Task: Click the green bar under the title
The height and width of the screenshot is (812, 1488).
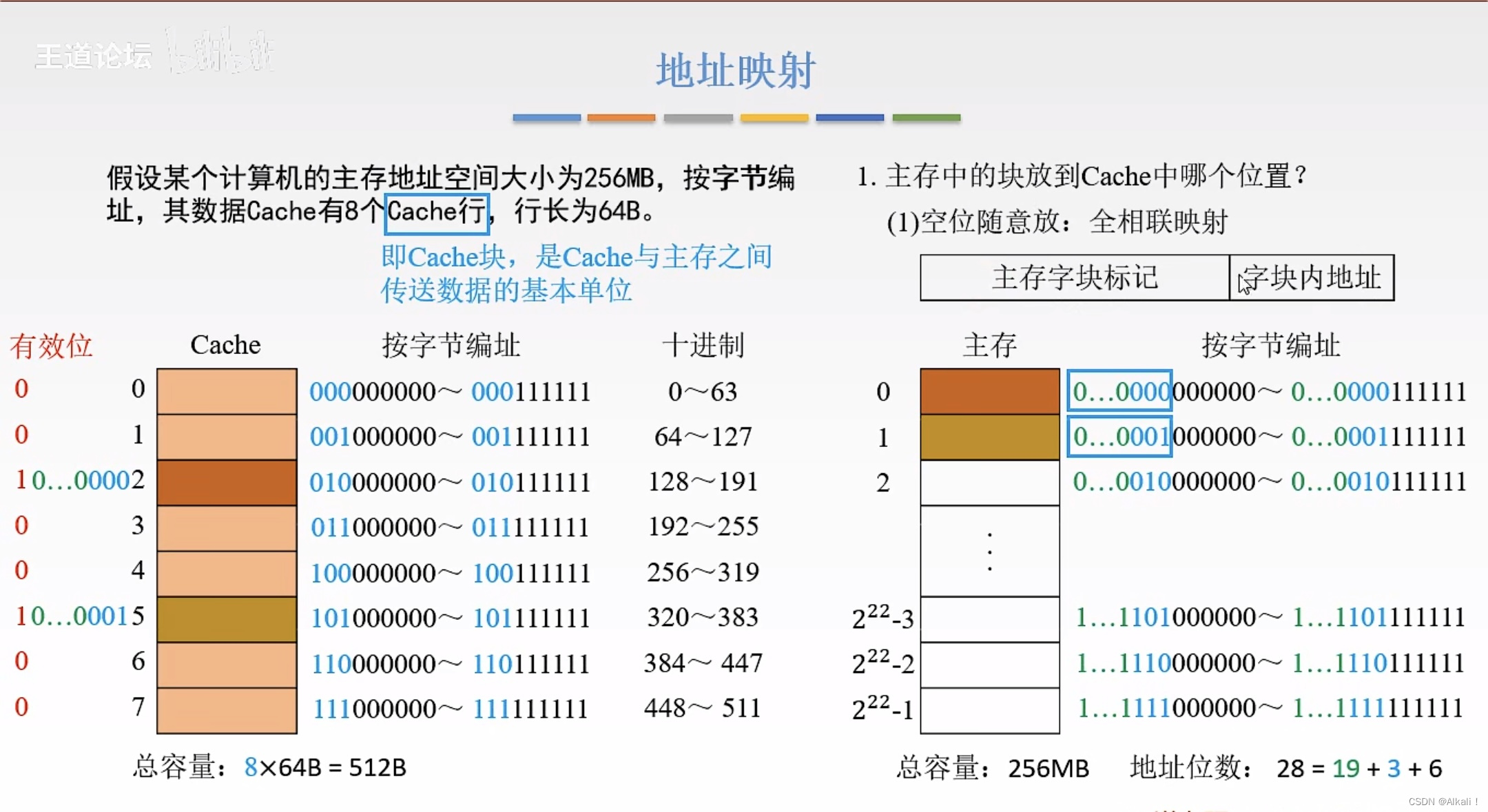Action: point(926,118)
